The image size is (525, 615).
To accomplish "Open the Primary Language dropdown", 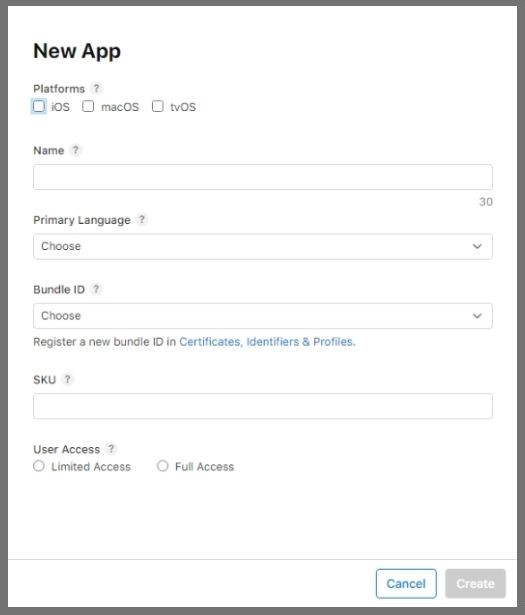I will pos(263,246).
